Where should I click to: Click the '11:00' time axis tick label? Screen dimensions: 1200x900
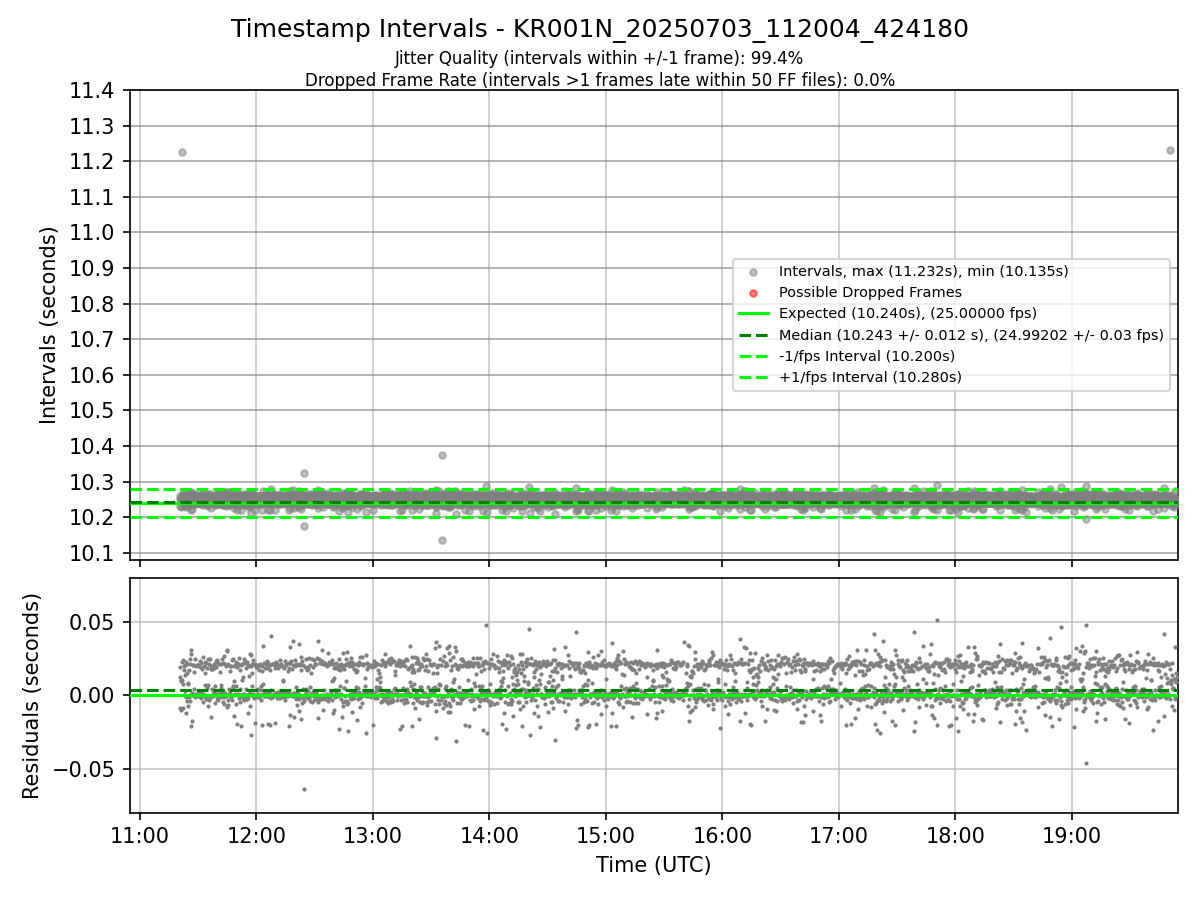(140, 834)
